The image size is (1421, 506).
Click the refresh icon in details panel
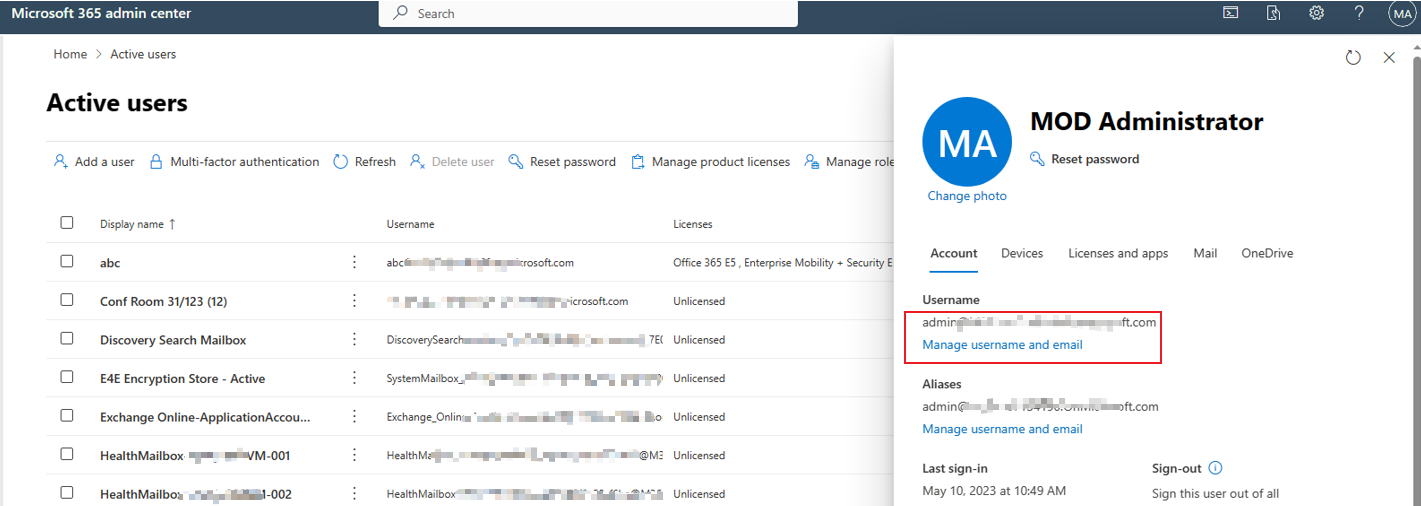[1353, 58]
